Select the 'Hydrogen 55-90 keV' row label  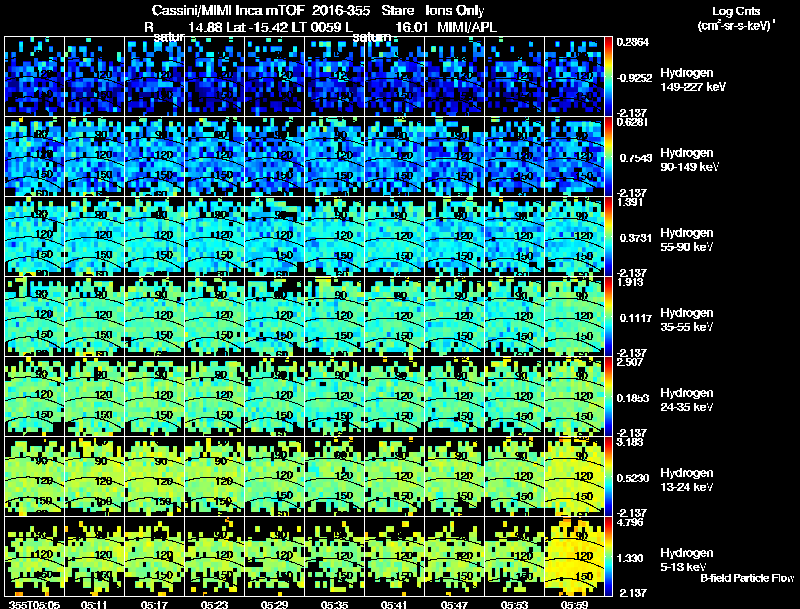click(x=687, y=240)
